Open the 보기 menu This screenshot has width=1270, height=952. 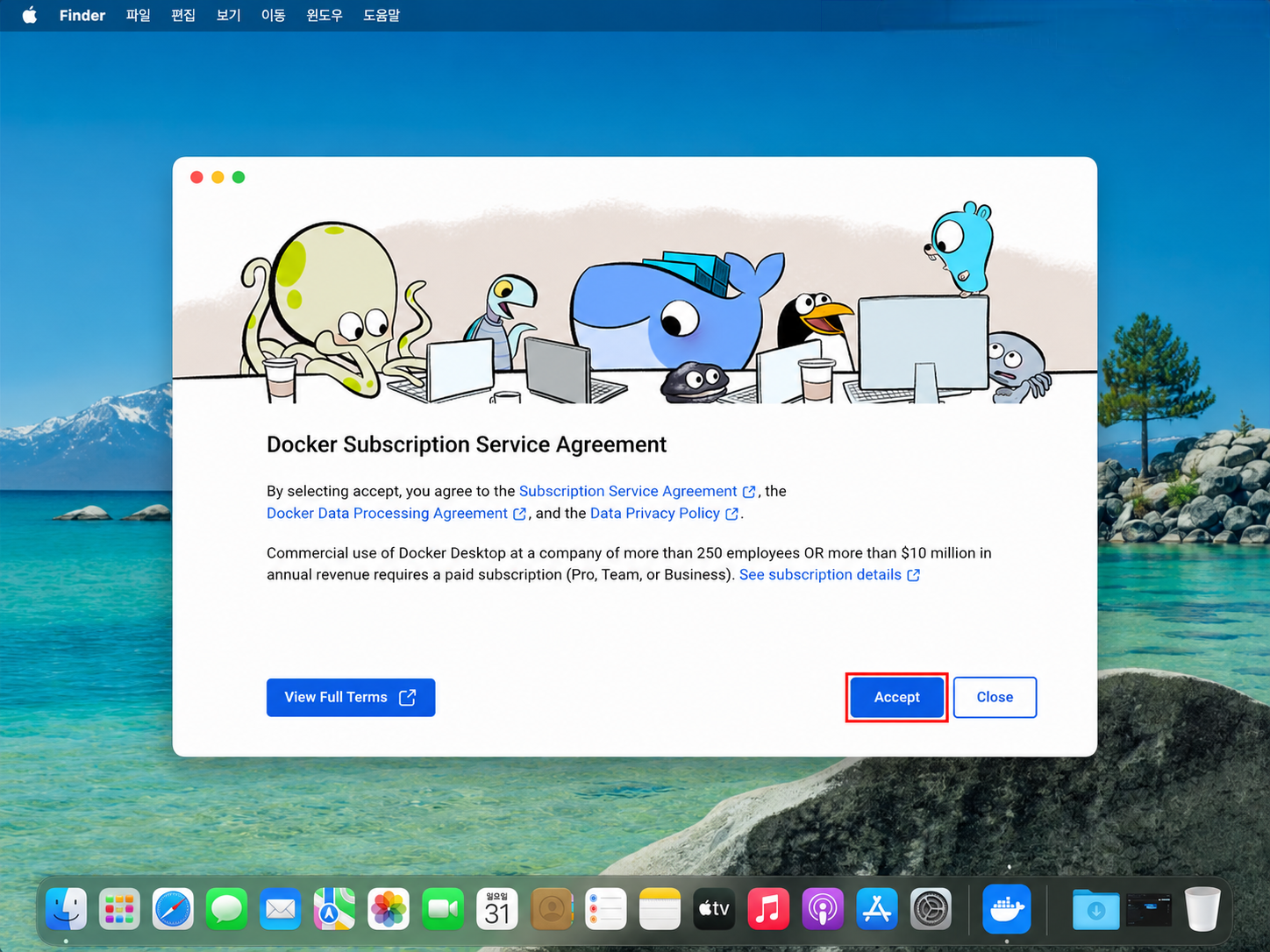click(229, 15)
